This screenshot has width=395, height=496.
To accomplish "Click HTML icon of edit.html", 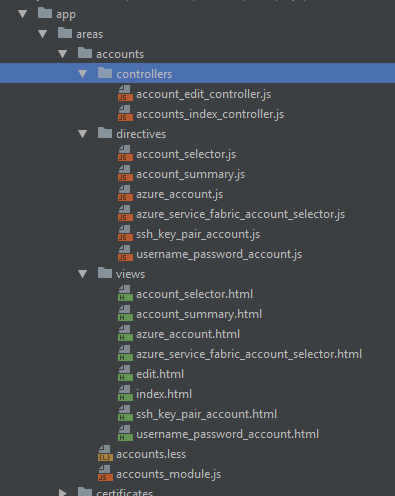I will [125, 373].
